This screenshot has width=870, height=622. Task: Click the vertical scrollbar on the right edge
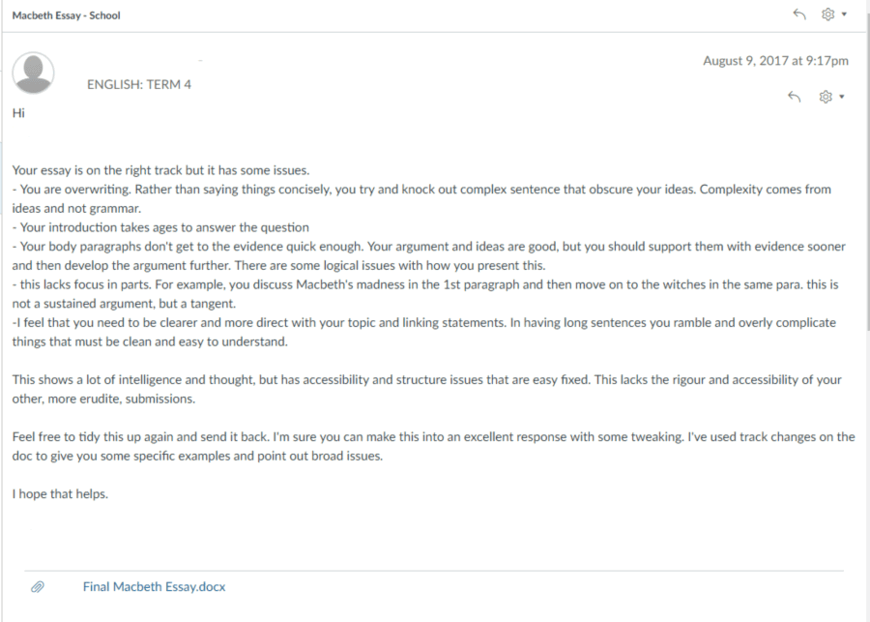click(x=867, y=166)
